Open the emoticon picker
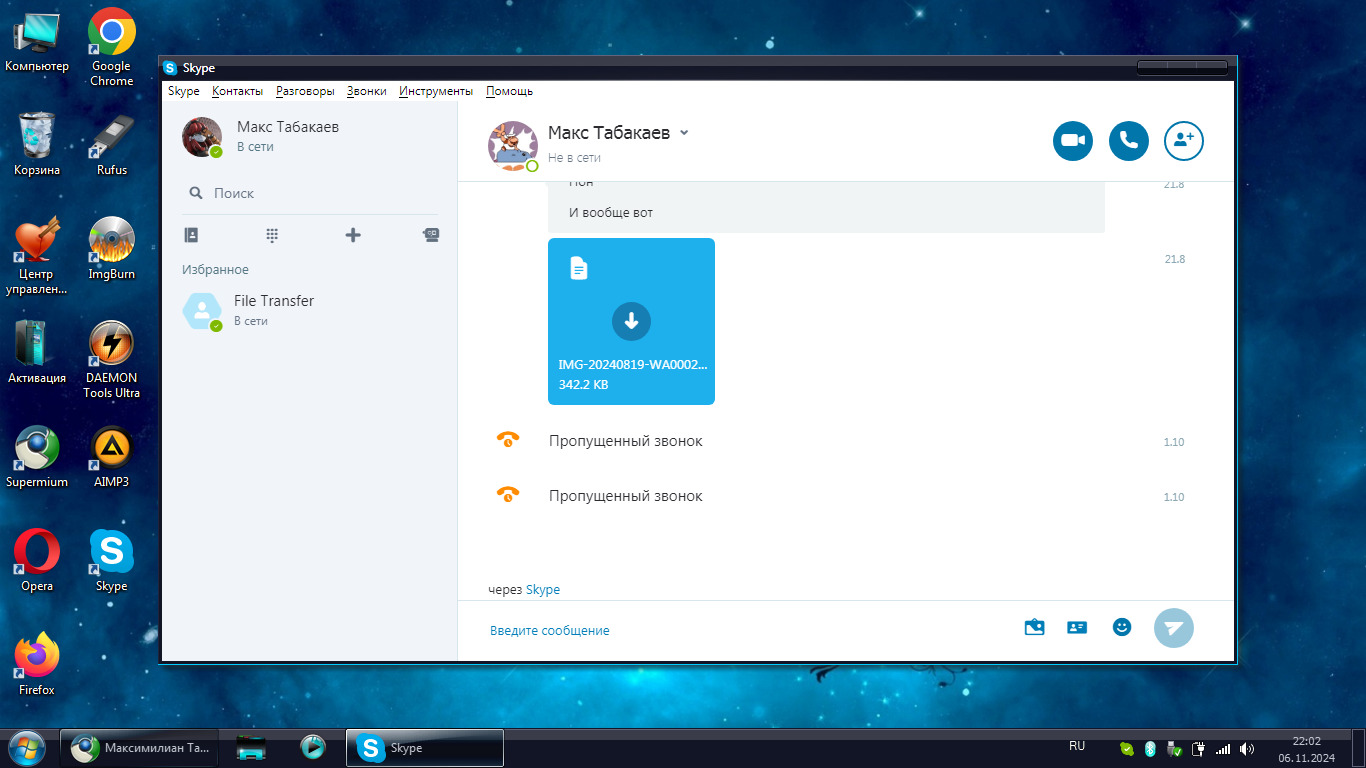 (x=1122, y=627)
